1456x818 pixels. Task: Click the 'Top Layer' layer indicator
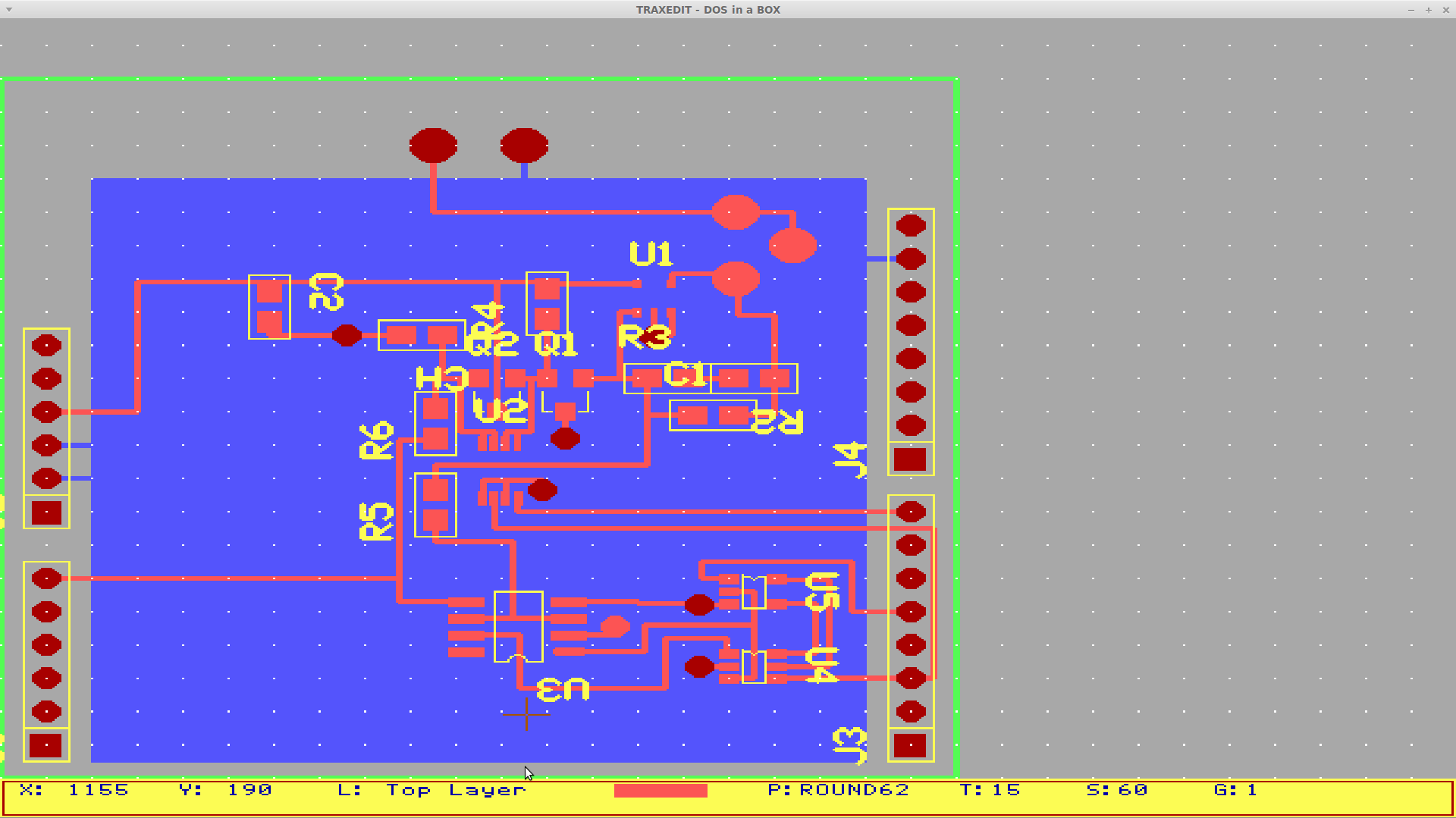coord(456,790)
